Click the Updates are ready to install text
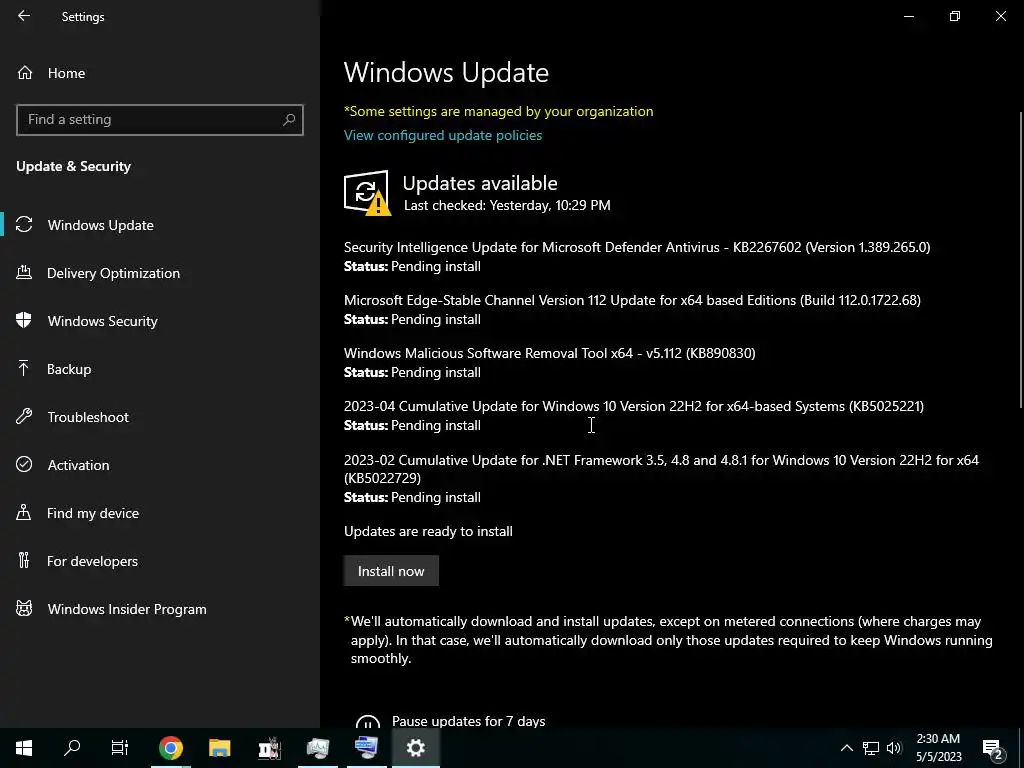 (x=428, y=531)
